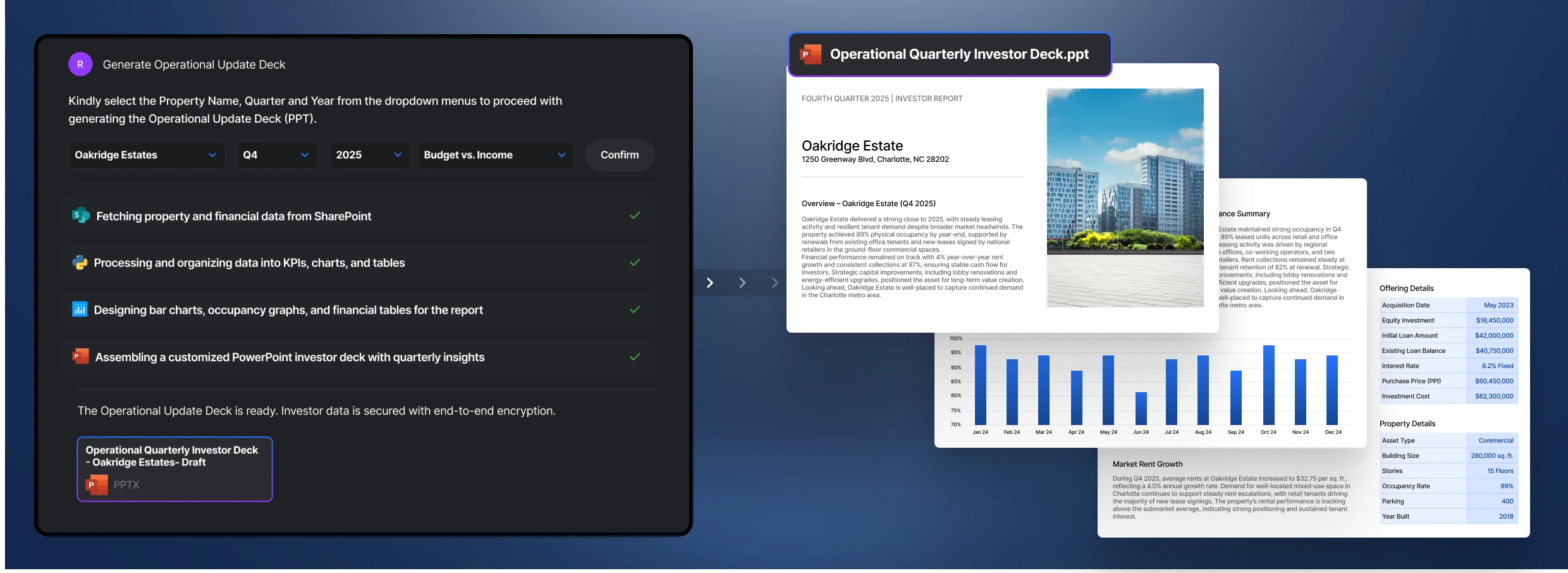Click 'Property Details' table heading
1568x573 pixels.
(x=1407, y=424)
